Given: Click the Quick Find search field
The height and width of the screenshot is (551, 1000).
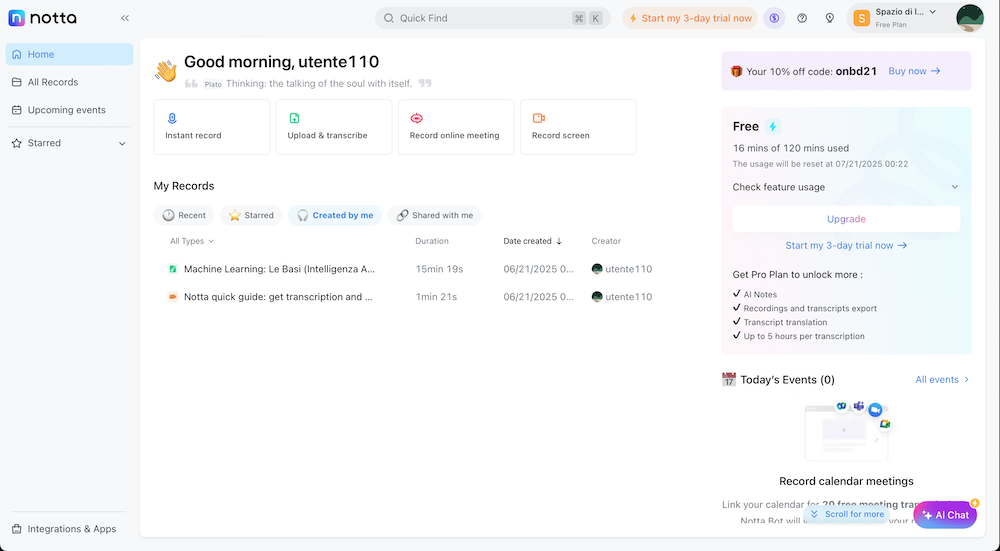Looking at the screenshot, I should tap(492, 18).
